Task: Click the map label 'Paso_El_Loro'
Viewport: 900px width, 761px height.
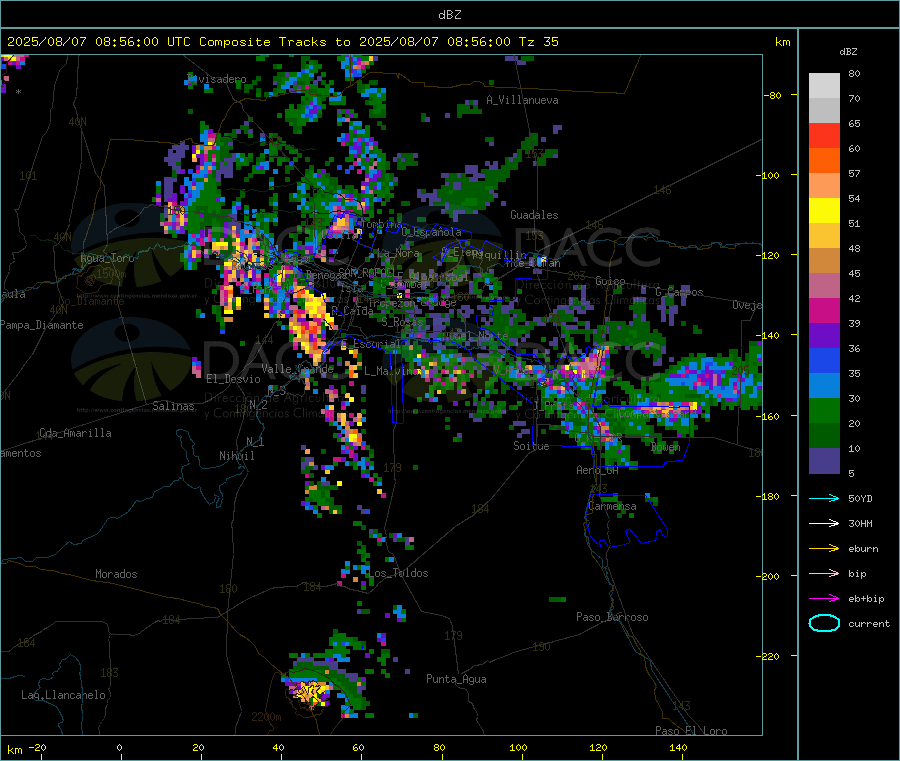Action: (x=691, y=731)
